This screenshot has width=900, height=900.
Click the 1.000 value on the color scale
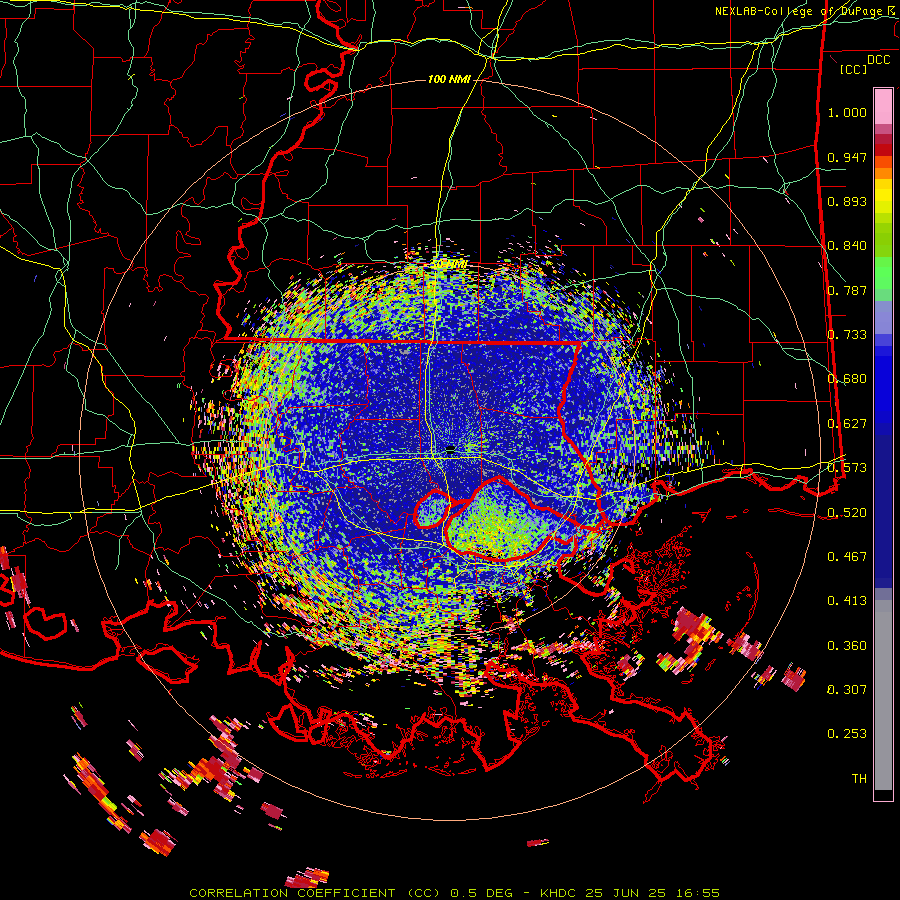tap(847, 112)
